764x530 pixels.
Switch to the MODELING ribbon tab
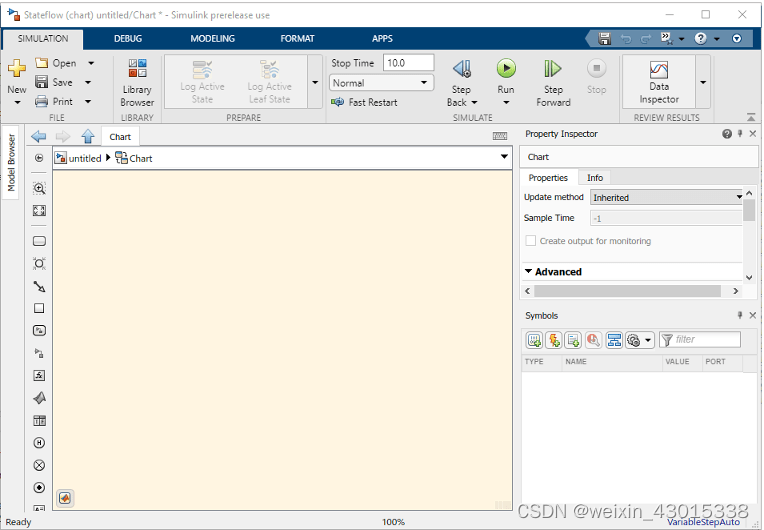[x=212, y=38]
